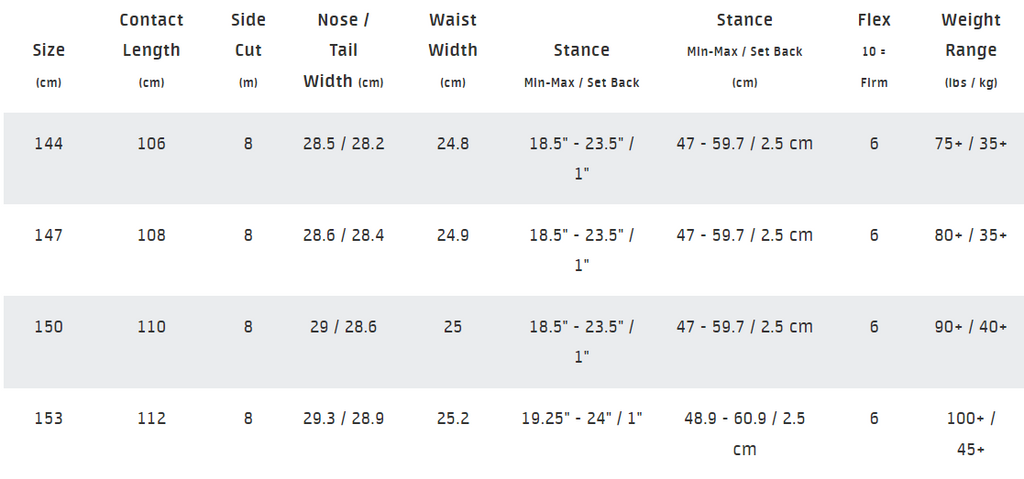Select the 144 size cell
This screenshot has height=479, width=1024.
tap(49, 144)
